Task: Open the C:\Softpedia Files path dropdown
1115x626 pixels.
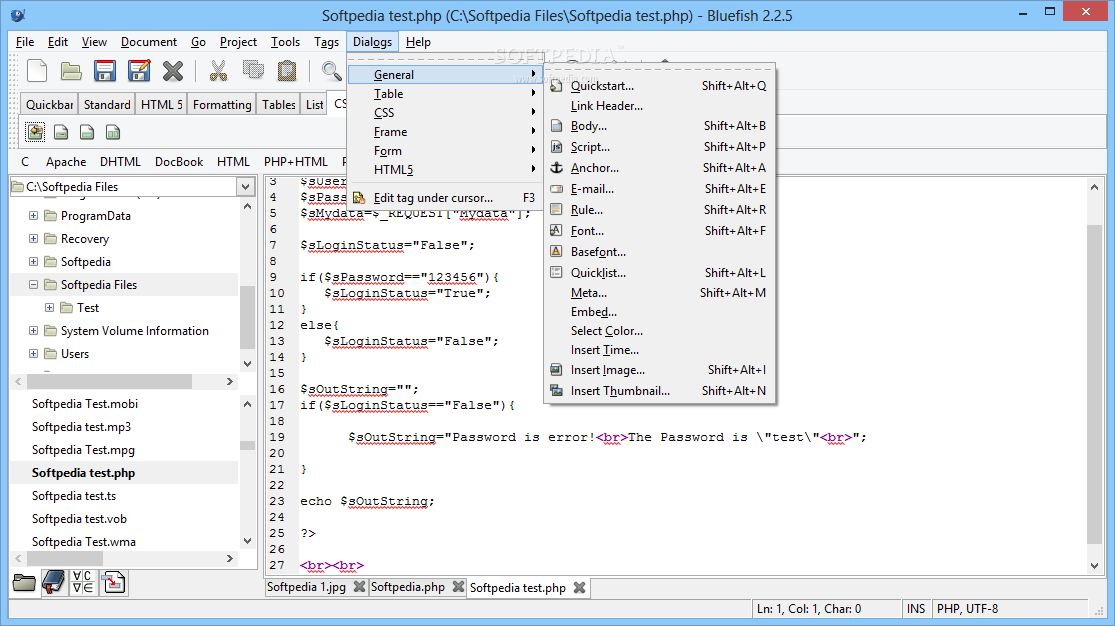Action: pos(245,187)
